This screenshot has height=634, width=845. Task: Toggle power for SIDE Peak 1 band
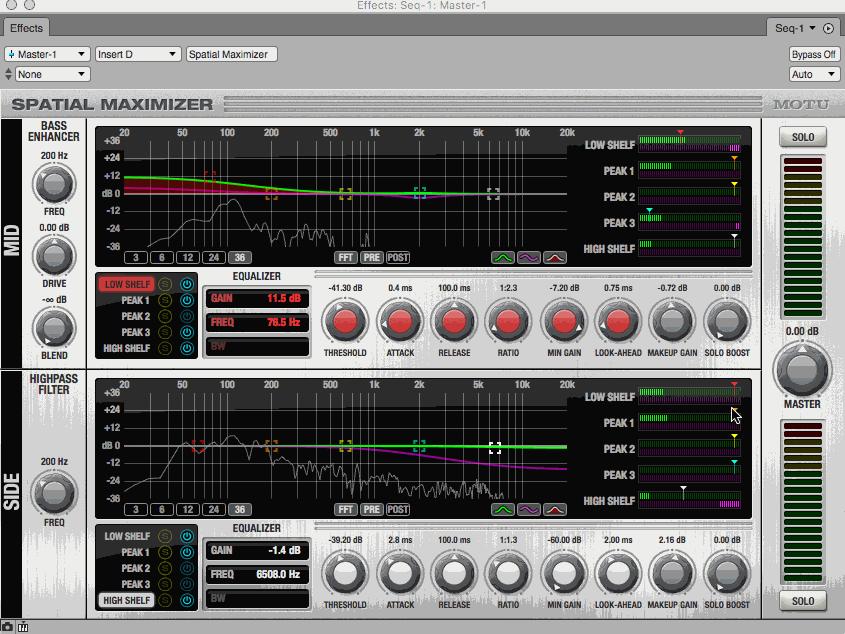[187, 552]
